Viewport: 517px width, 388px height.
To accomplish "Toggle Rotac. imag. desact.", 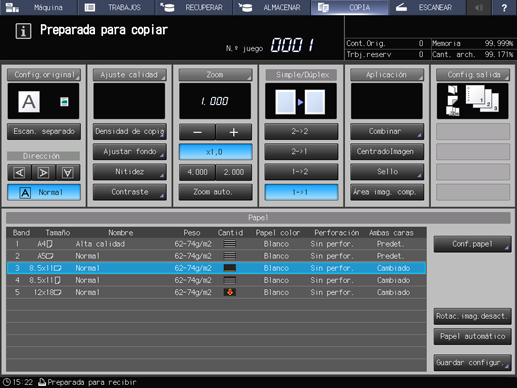I will [472, 316].
